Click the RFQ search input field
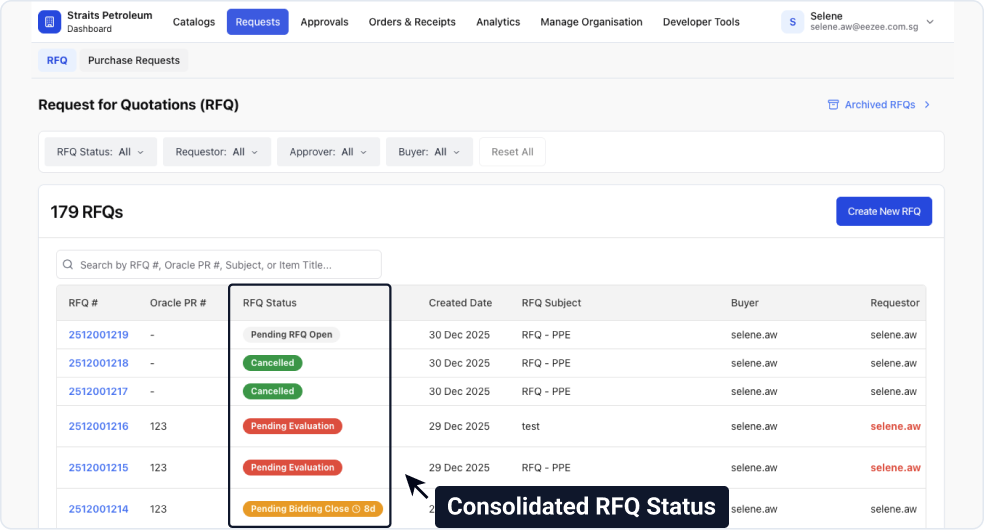984x530 pixels. (219, 265)
